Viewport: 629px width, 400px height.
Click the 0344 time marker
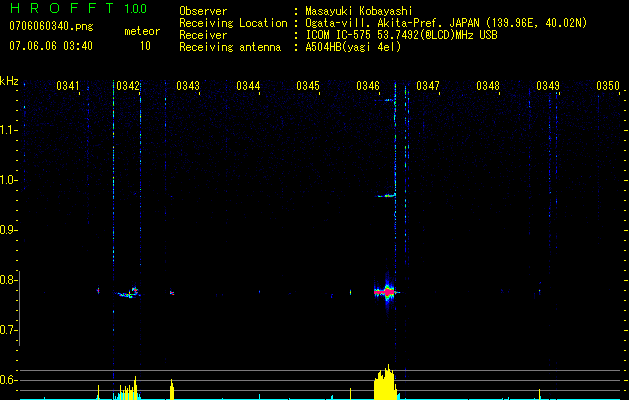248,86
